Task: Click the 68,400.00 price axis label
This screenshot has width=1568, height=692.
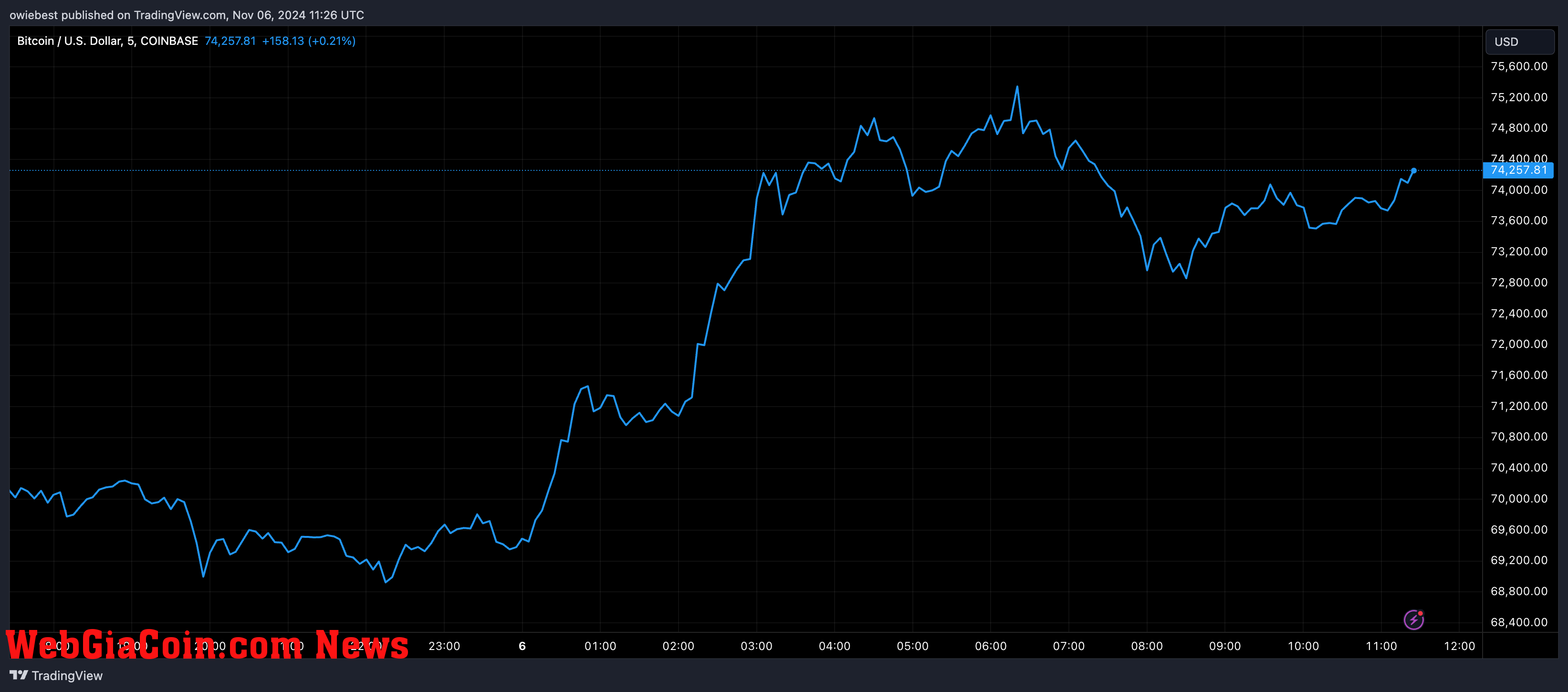Action: (1519, 622)
